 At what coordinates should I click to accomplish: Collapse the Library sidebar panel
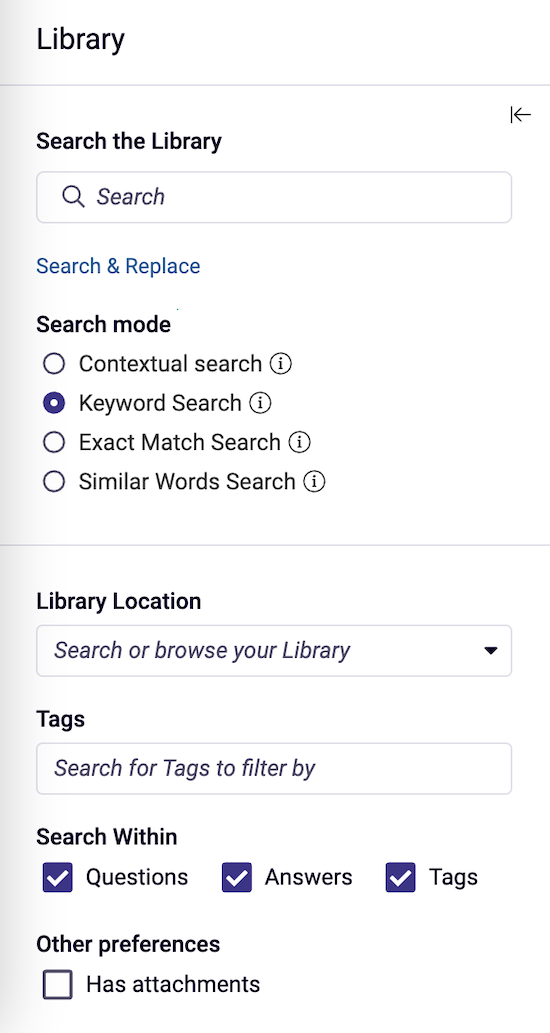(520, 115)
